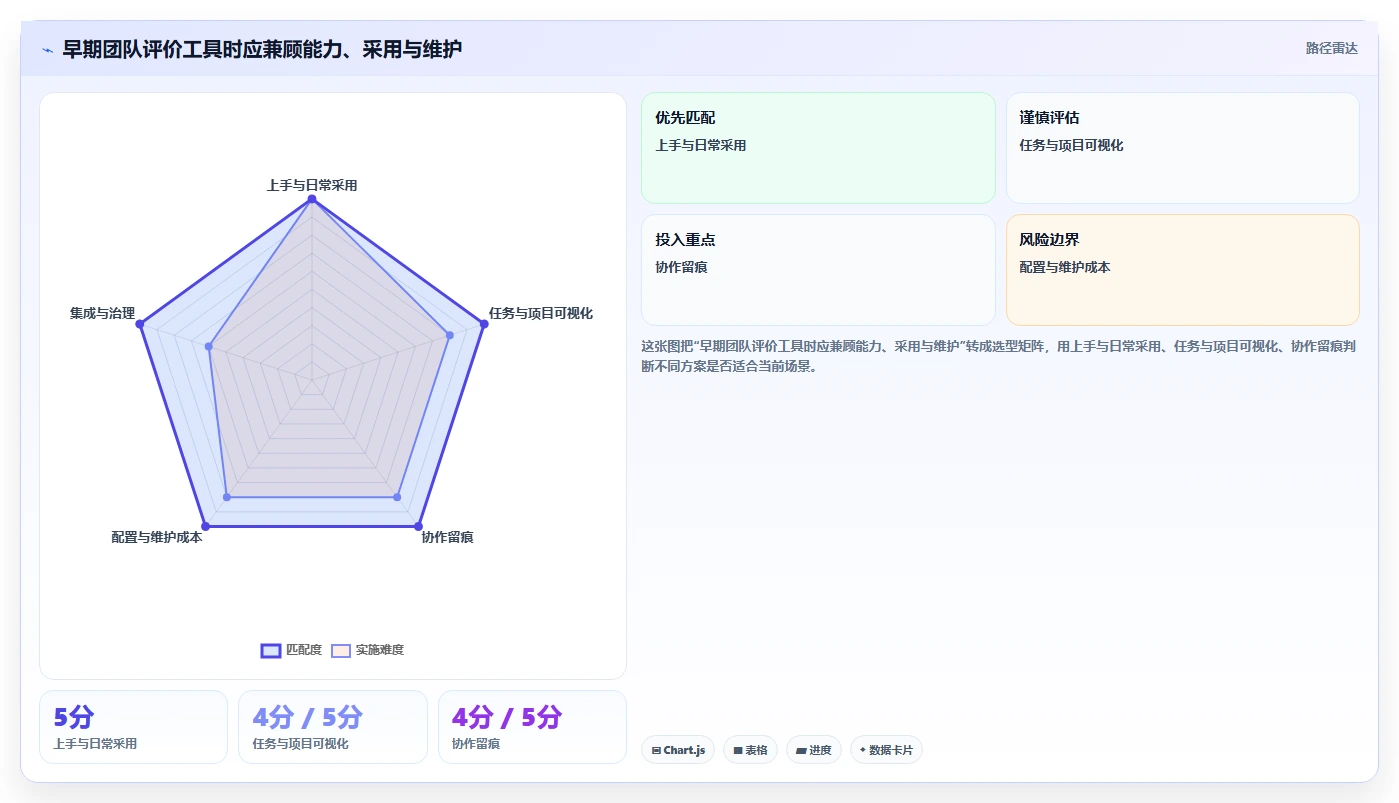Image resolution: width=1399 pixels, height=803 pixels.
Task: Select the Chart.js tag chip
Action: pos(678,750)
